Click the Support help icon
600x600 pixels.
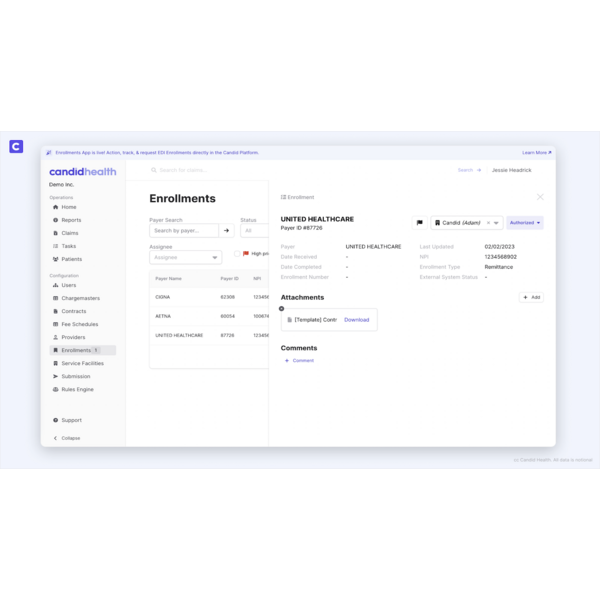point(55,420)
